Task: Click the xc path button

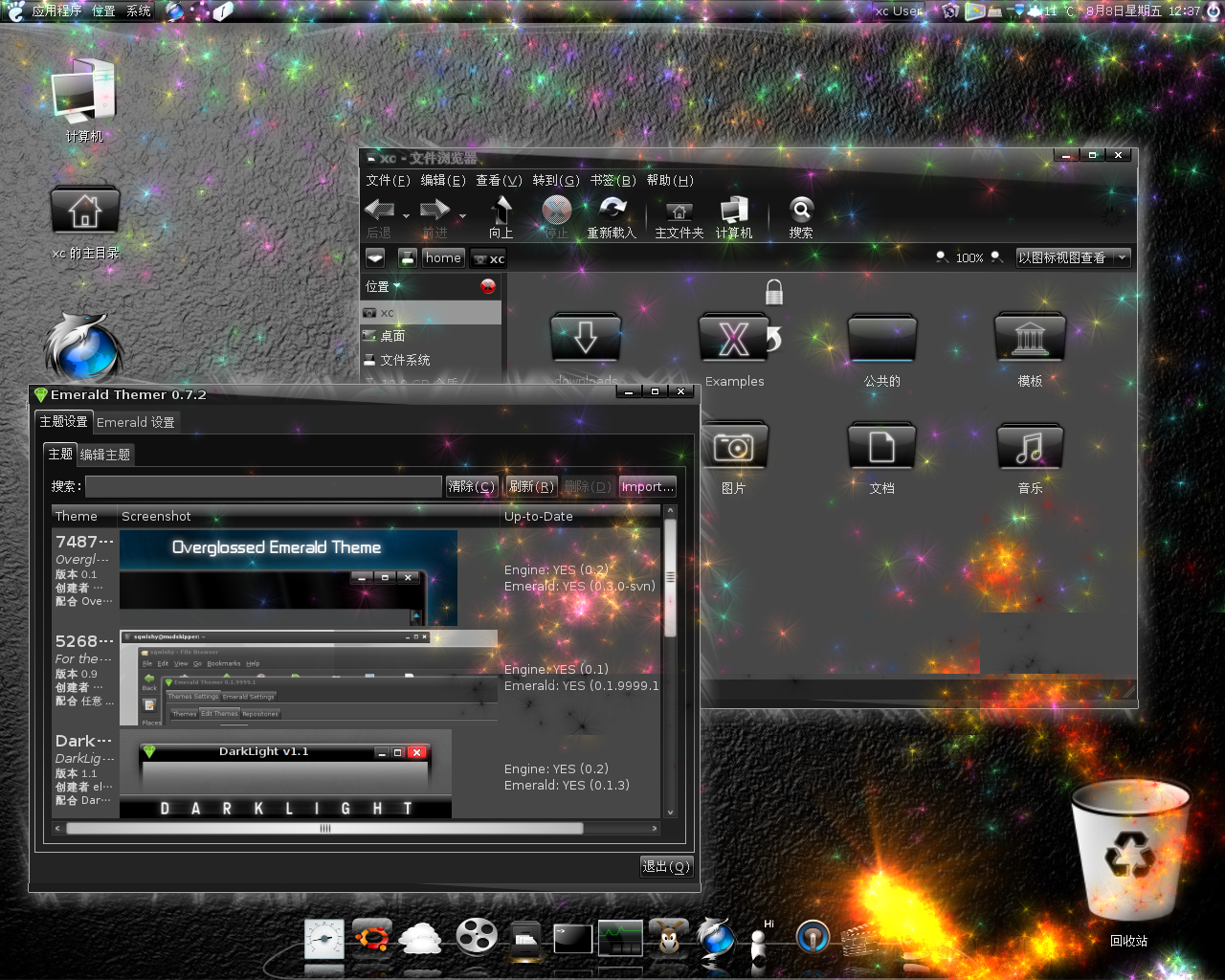Action: (x=488, y=258)
